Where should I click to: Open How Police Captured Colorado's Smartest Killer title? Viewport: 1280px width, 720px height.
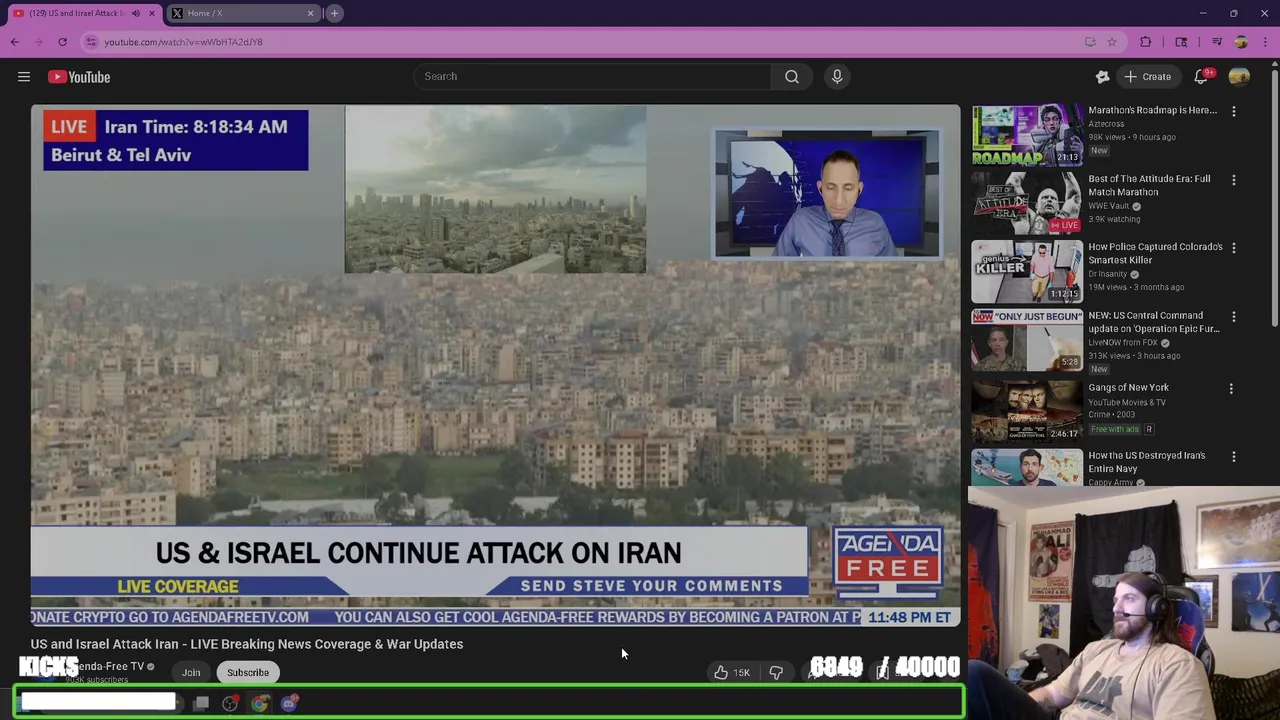[x=1155, y=253]
